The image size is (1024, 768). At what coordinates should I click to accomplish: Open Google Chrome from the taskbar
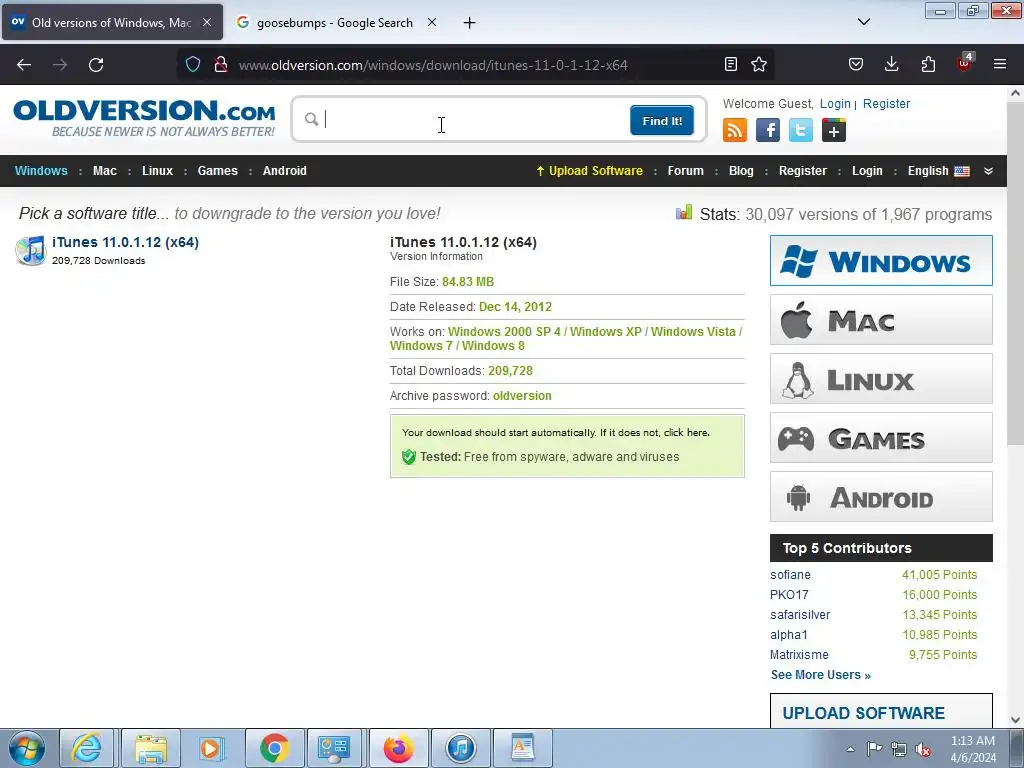tap(274, 748)
